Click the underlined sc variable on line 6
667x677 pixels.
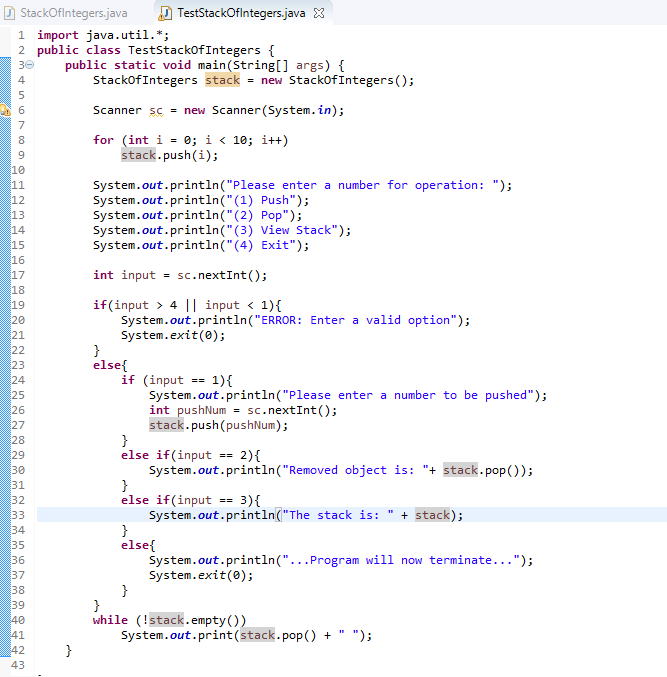pos(156,111)
